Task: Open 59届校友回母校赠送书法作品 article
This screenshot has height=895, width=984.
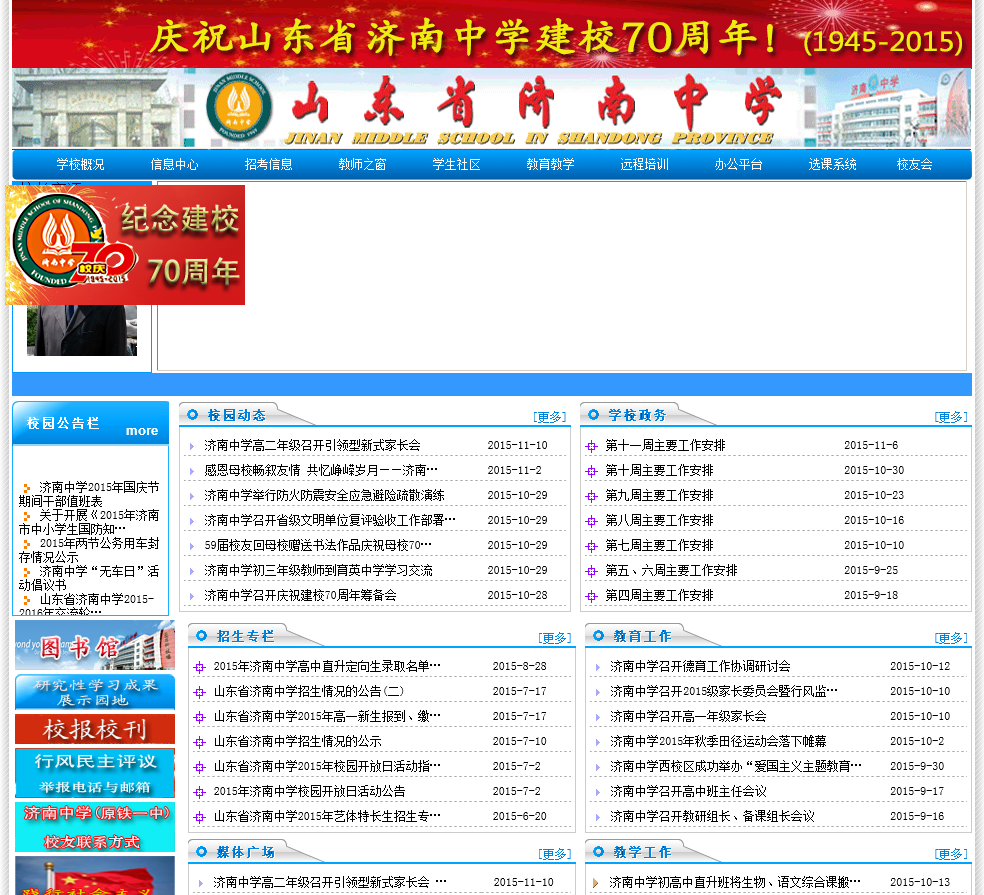Action: pyautogui.click(x=318, y=546)
